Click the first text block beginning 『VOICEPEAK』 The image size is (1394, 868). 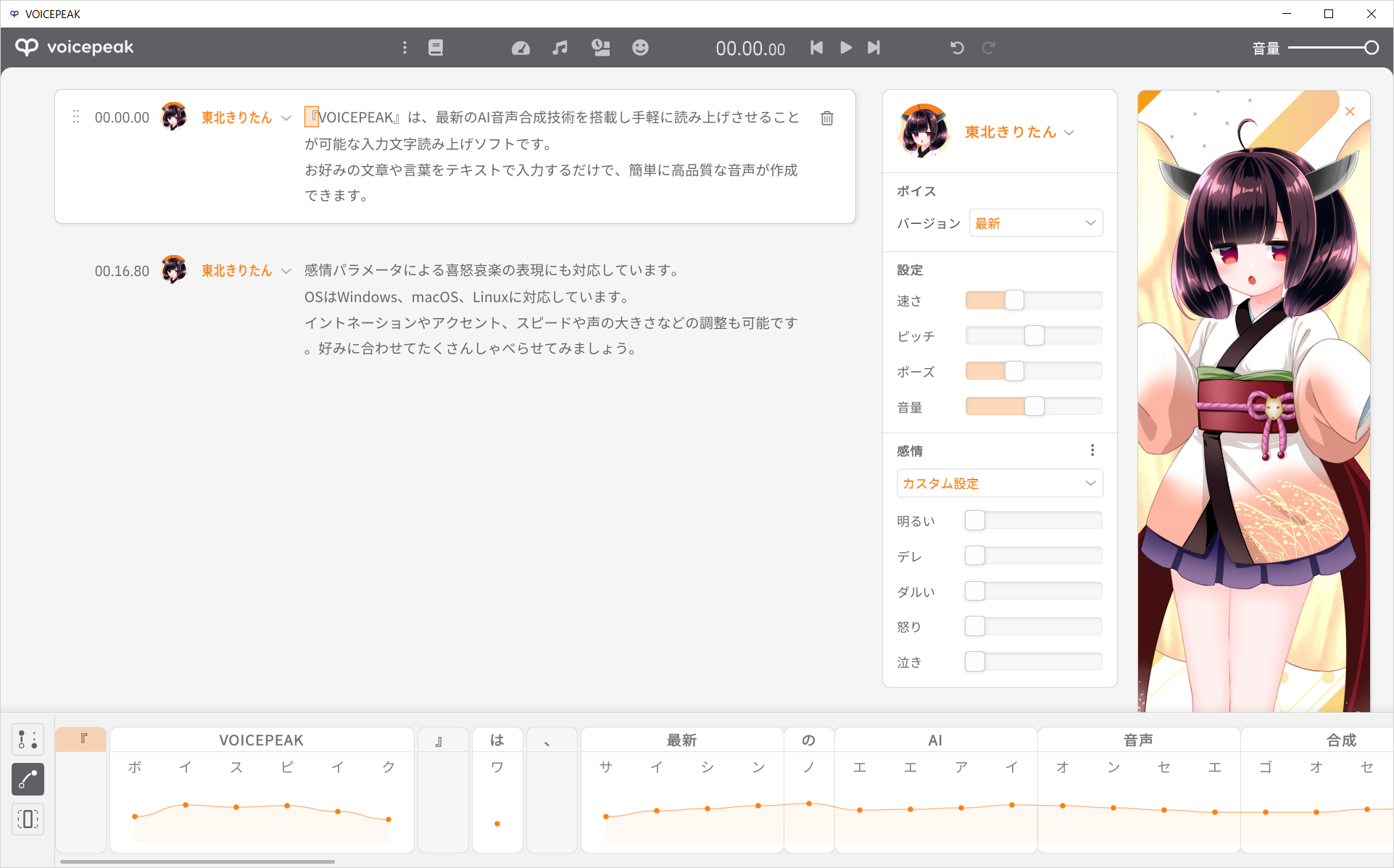click(552, 157)
